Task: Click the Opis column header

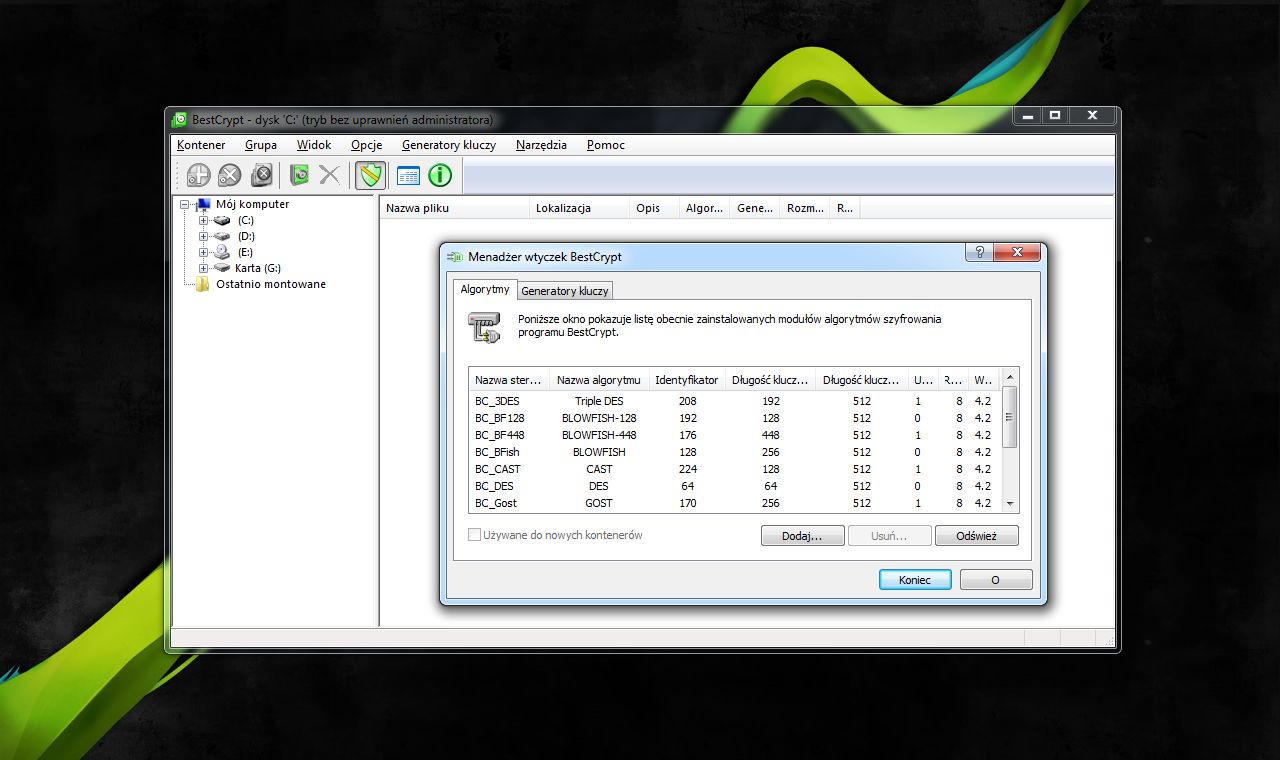Action: (654, 208)
